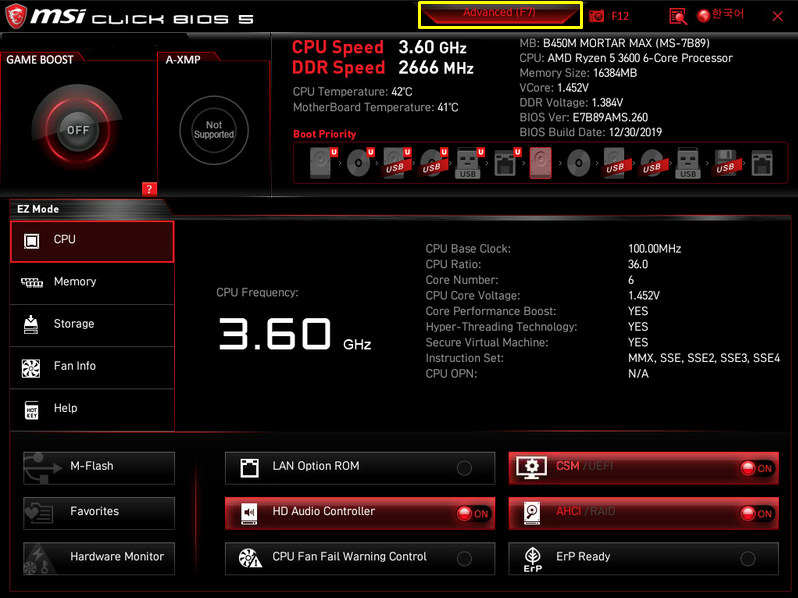Open Hardware Monitor
The width and height of the screenshot is (798, 598).
(x=99, y=558)
